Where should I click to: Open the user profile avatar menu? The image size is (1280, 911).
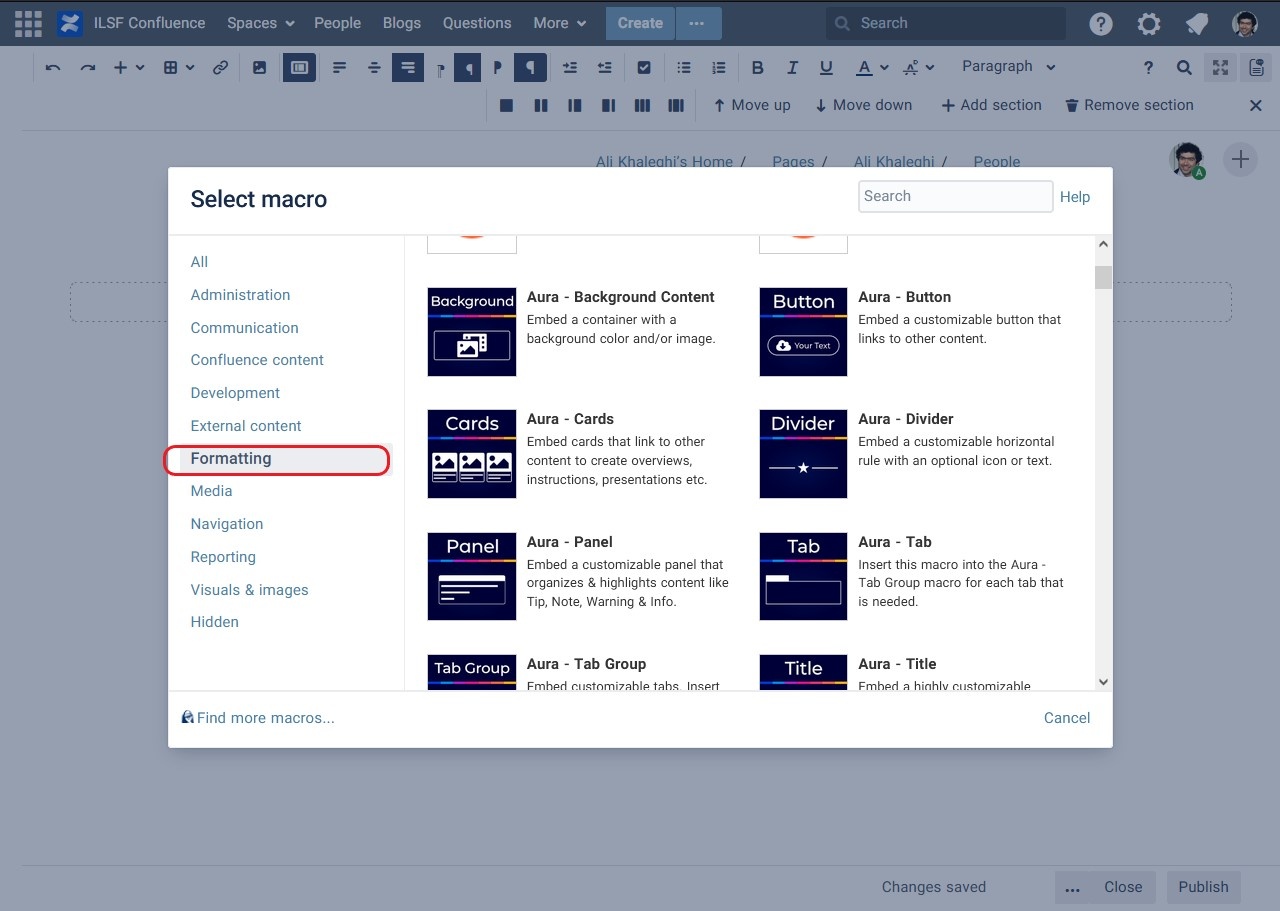point(1245,24)
